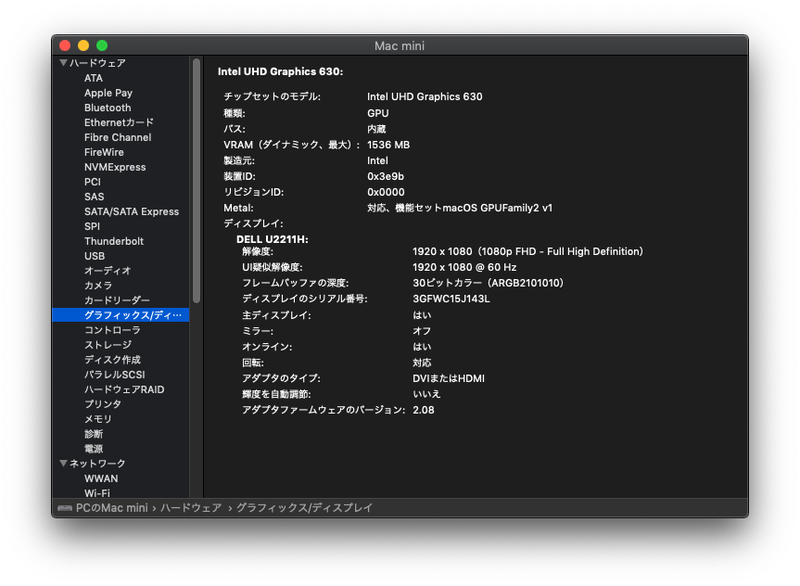Click the 1920 x 1080 FHD resolution value

[x=528, y=251]
